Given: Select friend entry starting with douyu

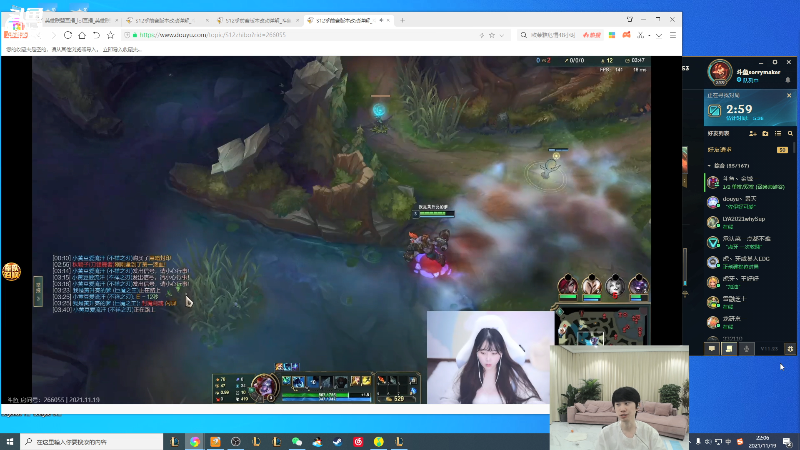Looking at the screenshot, I should pyautogui.click(x=749, y=203).
